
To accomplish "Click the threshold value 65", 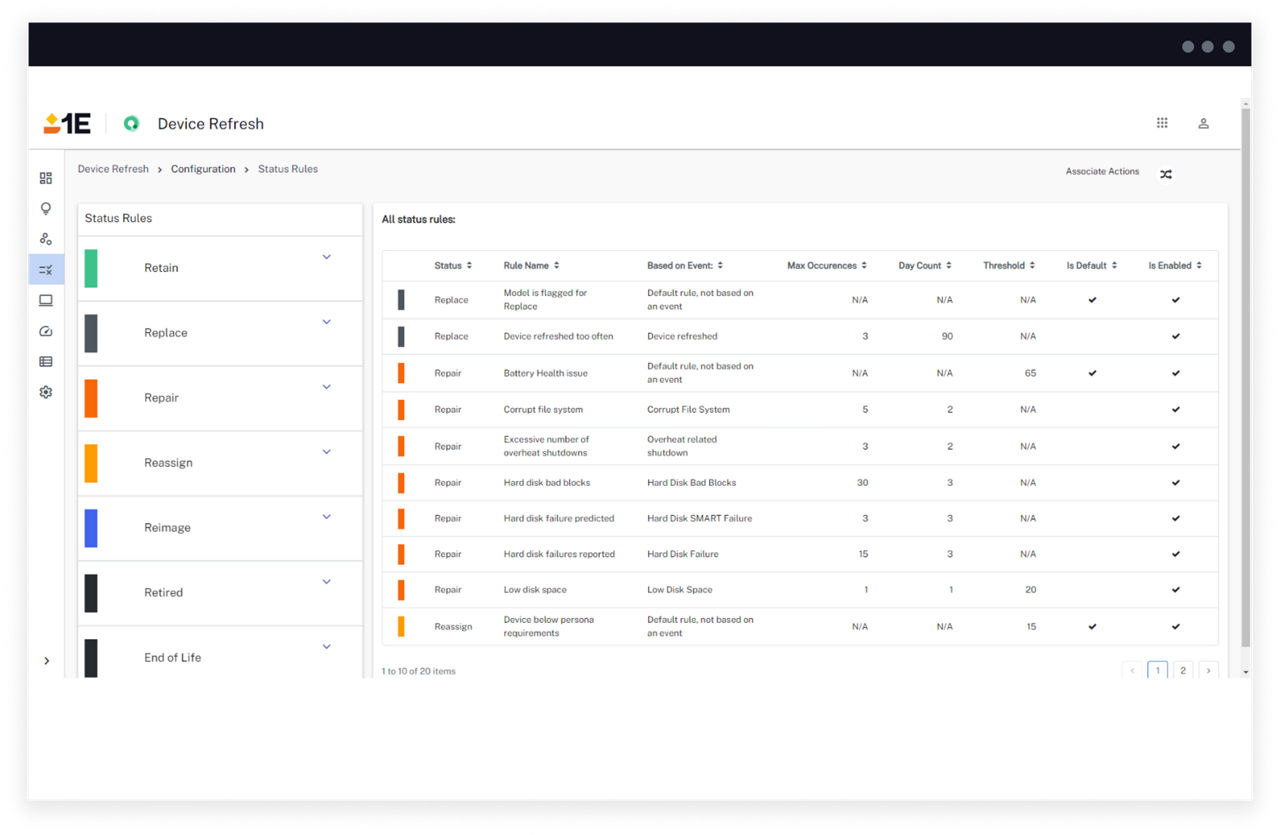I will [x=1030, y=373].
